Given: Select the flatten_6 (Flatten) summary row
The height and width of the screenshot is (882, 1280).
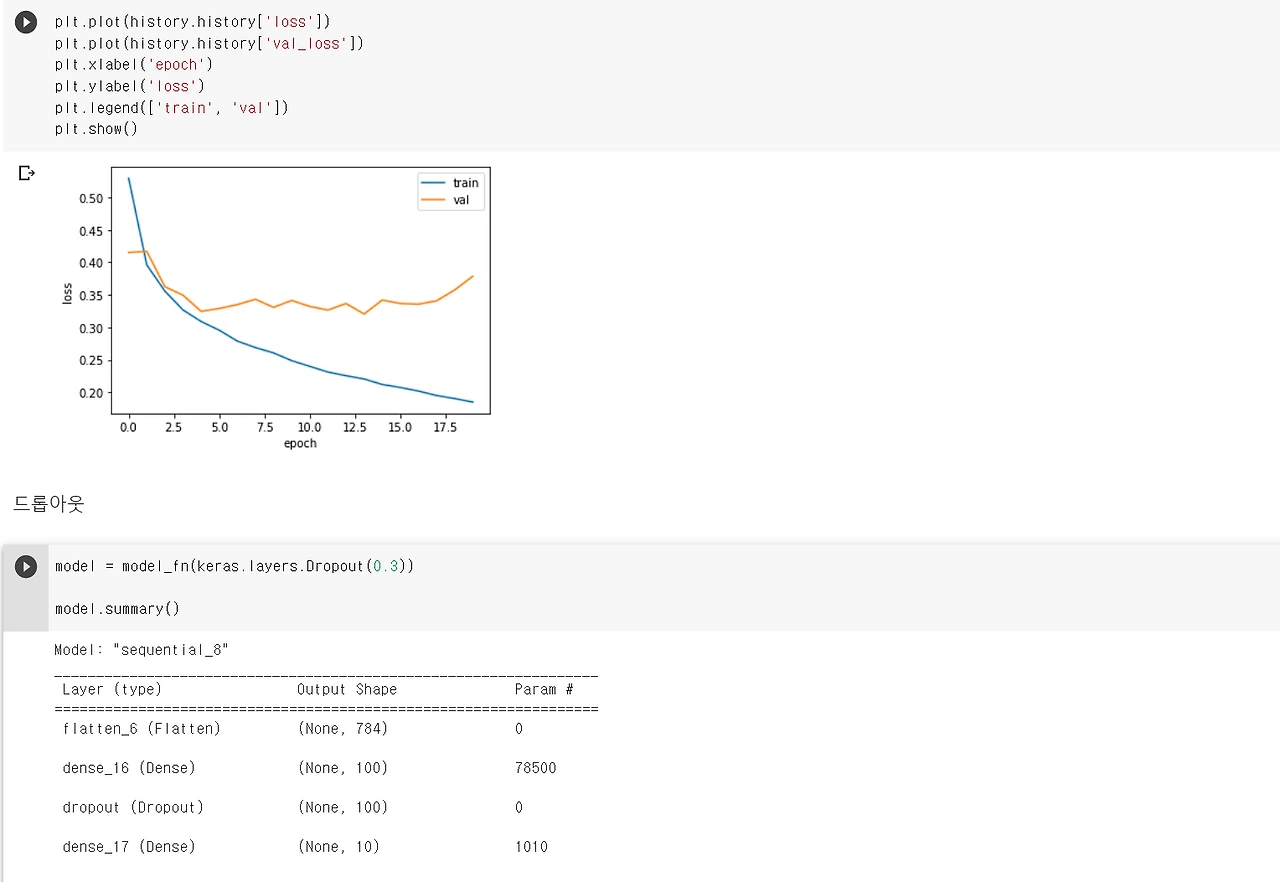Looking at the screenshot, I should point(326,729).
